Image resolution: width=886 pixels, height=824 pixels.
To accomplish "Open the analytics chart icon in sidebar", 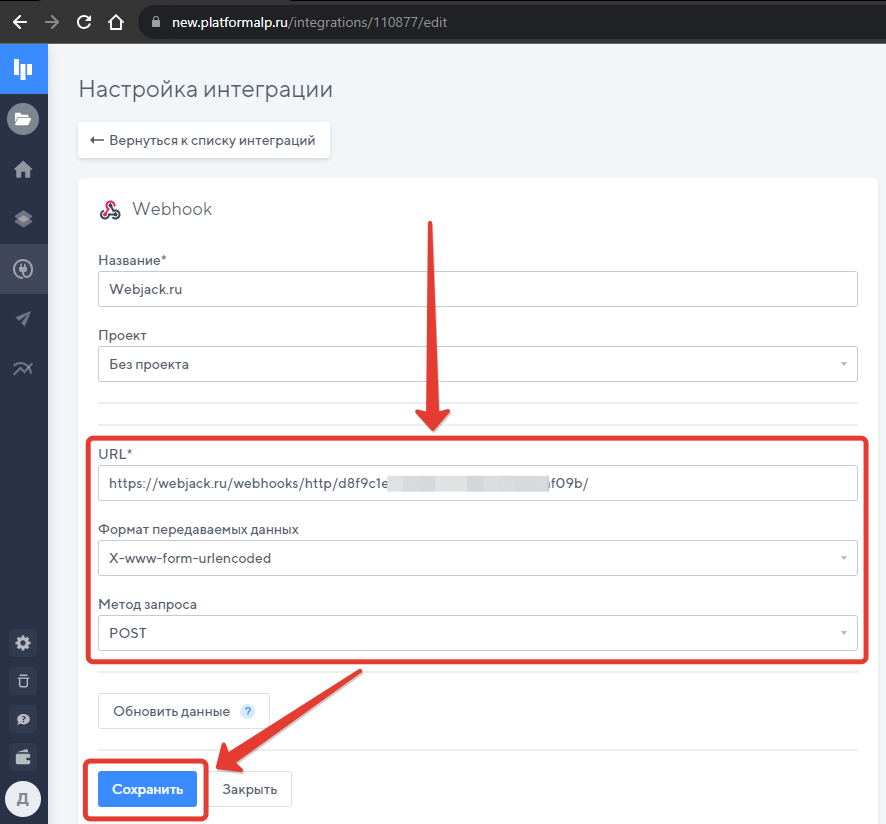I will point(23,368).
